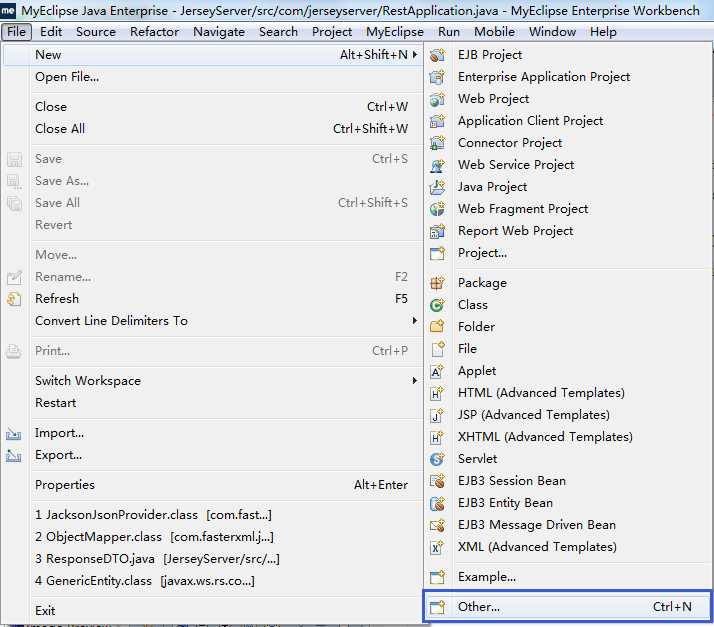Click the EJB3 Session Bean icon

click(437, 481)
